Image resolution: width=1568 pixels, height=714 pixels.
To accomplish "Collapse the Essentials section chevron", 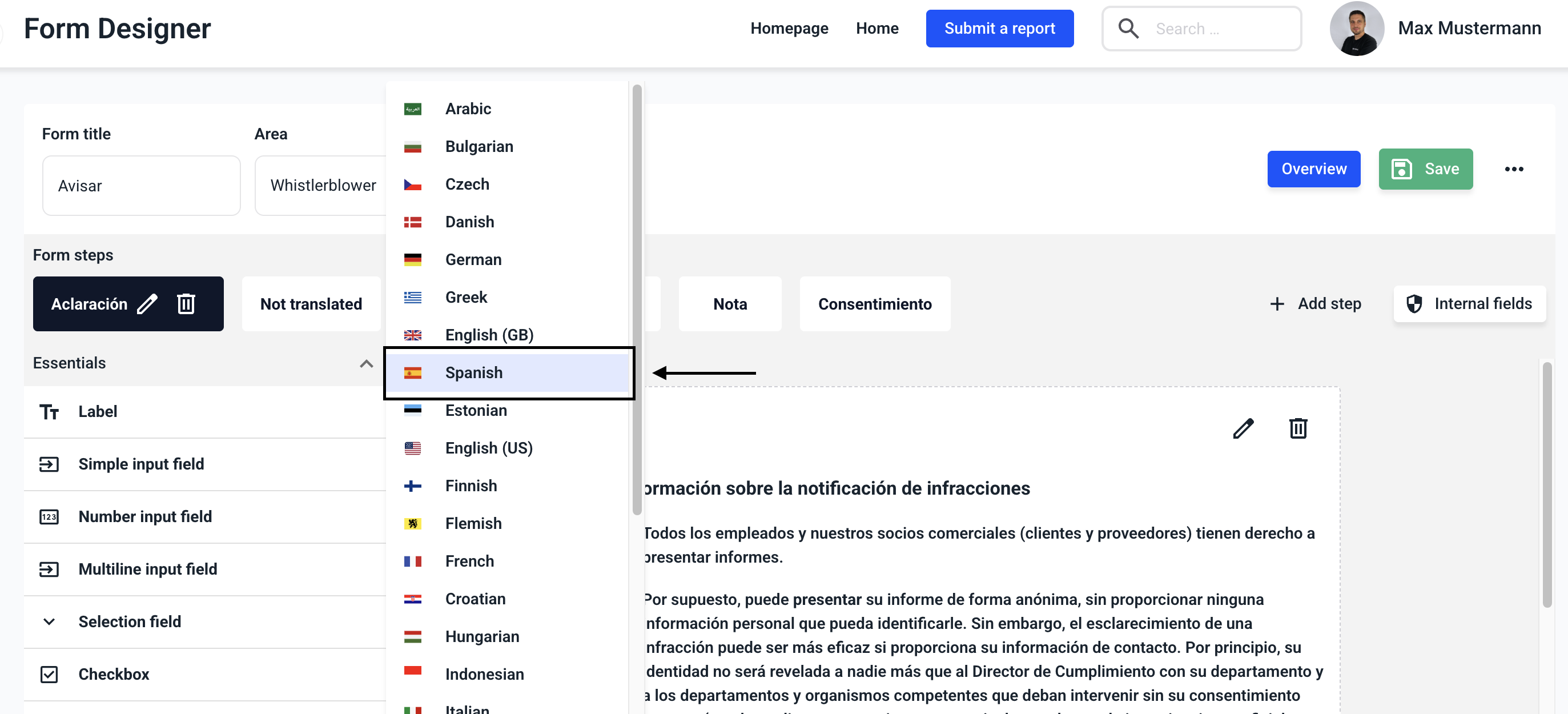I will 366,363.
